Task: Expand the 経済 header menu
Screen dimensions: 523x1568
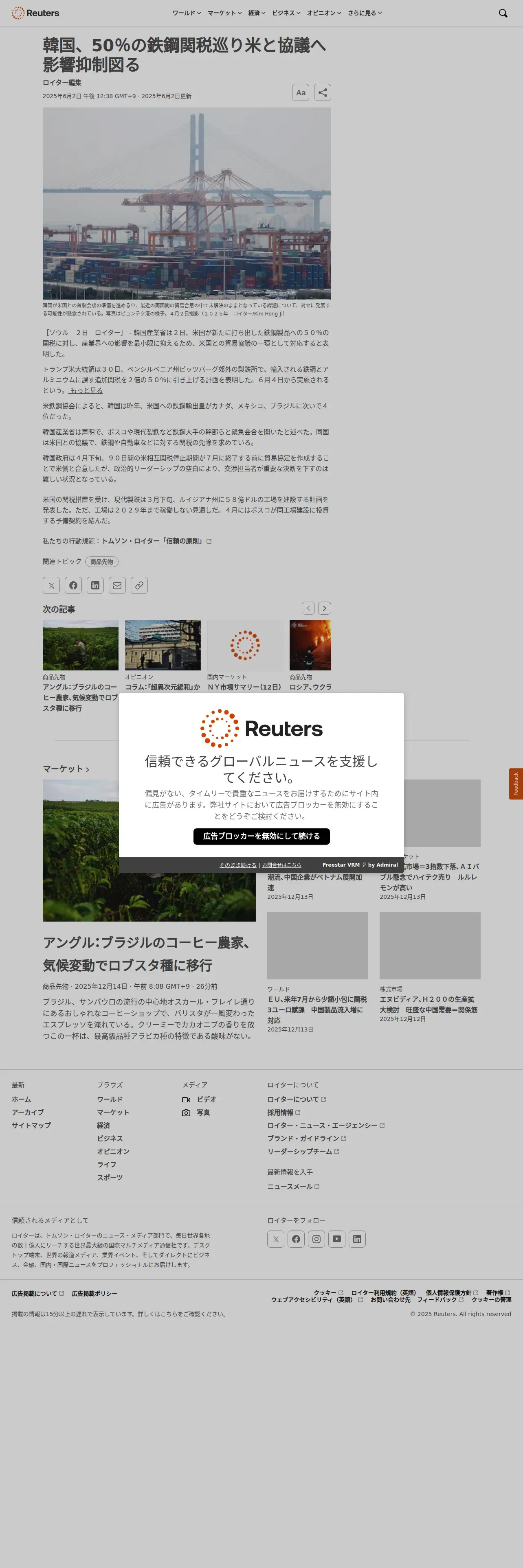Action: coord(257,13)
